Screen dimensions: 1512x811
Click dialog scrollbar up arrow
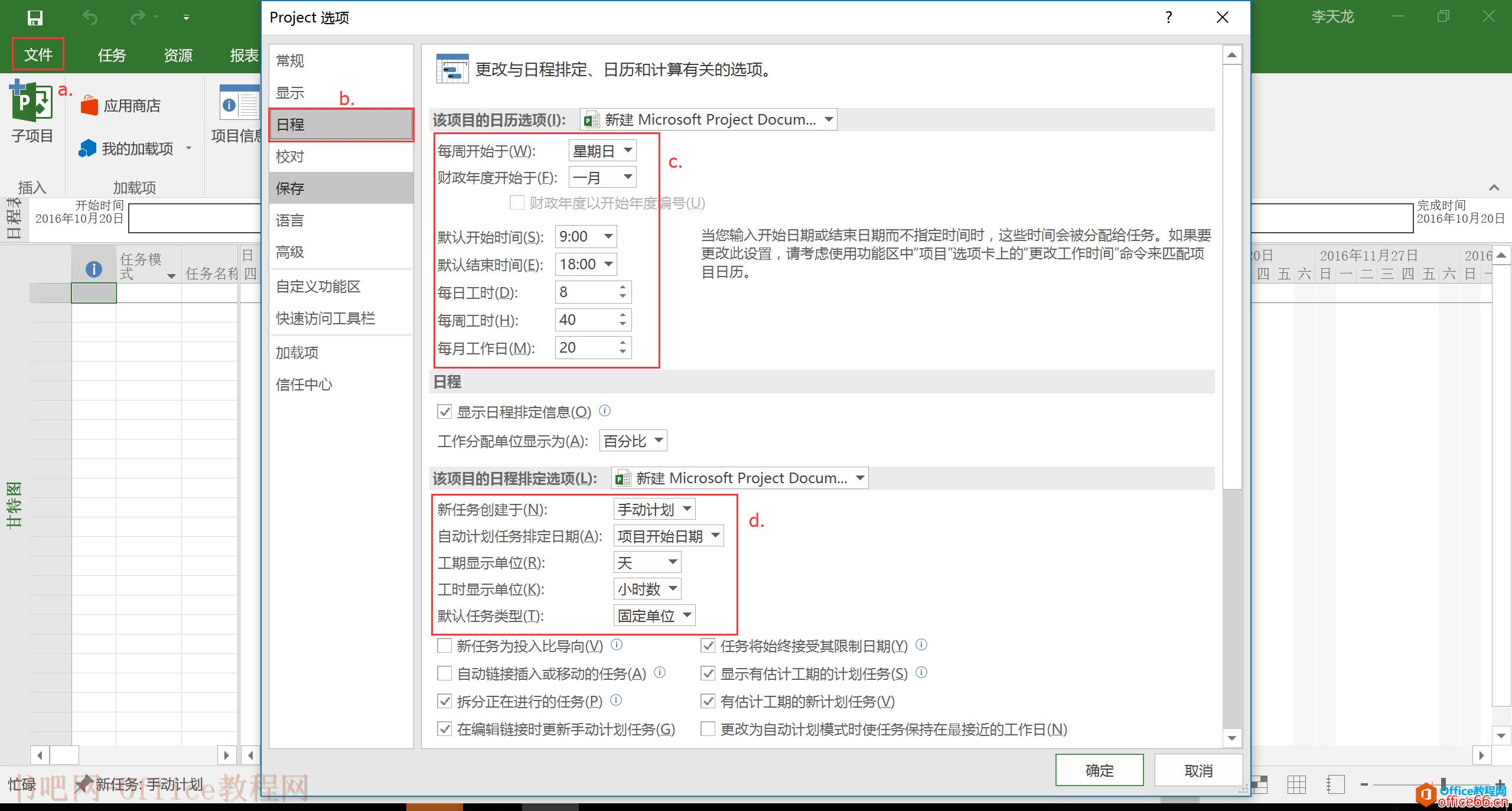1231,56
